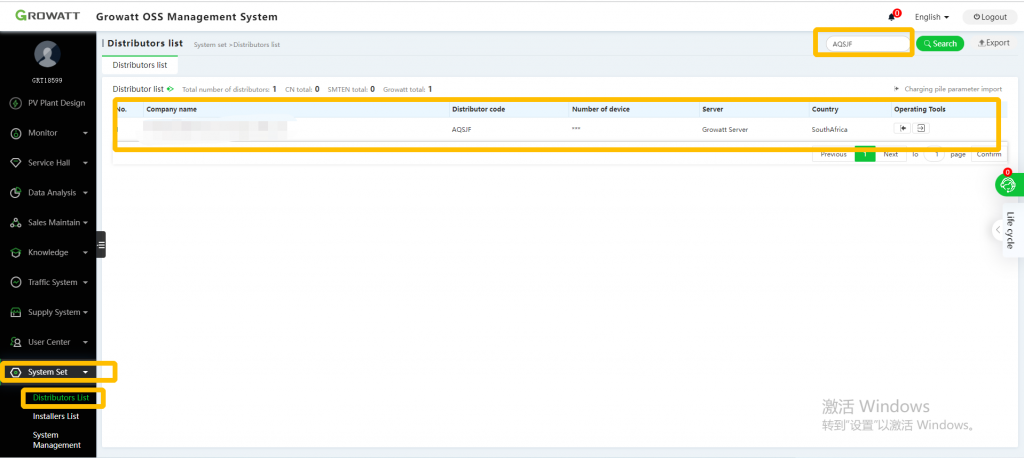Collapse the System Set menu arrow
1024x458 pixels.
click(85, 372)
